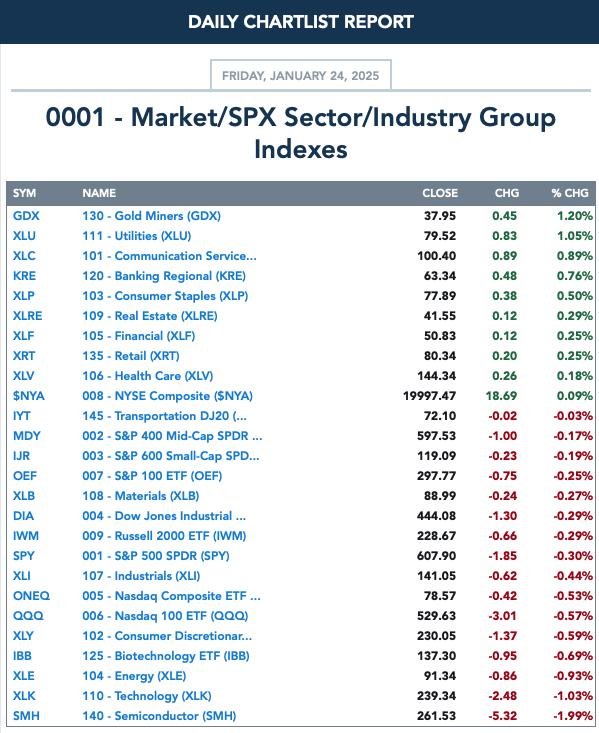Click the SYM column header

24,193
